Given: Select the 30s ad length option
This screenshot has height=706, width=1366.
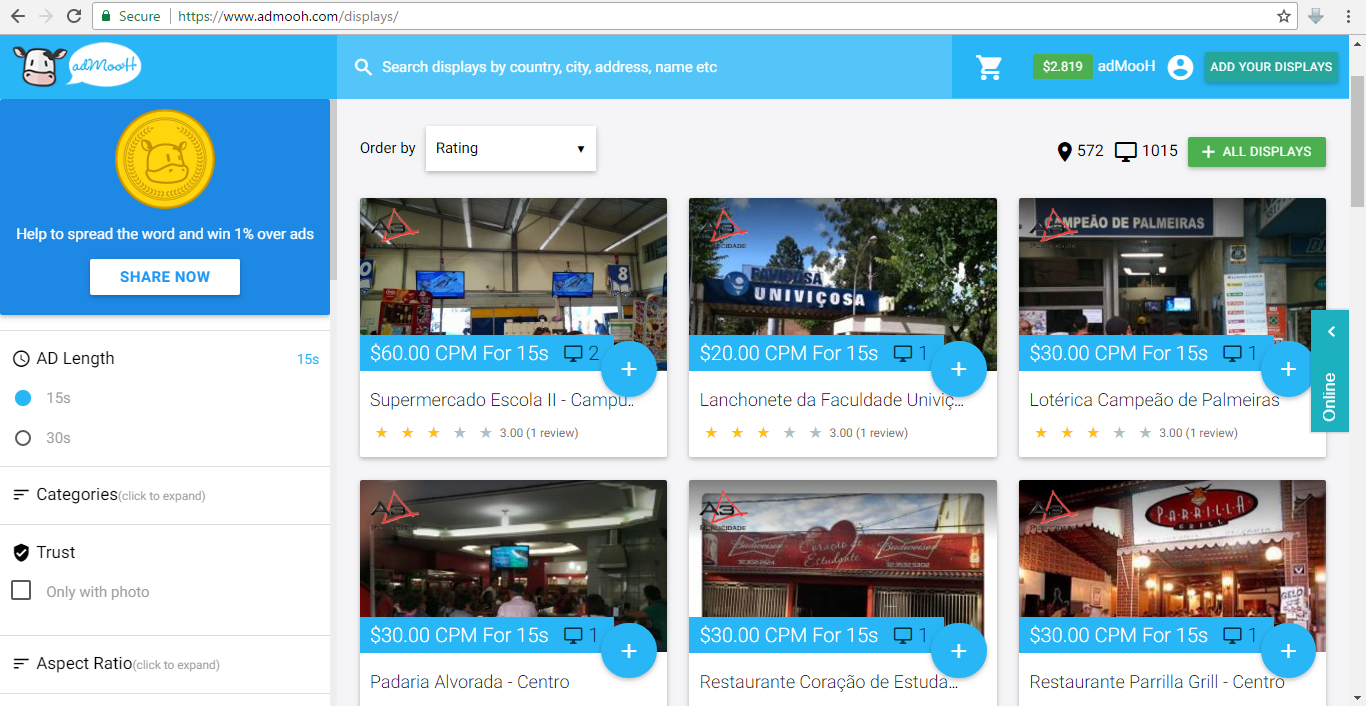Looking at the screenshot, I should pyautogui.click(x=23, y=438).
